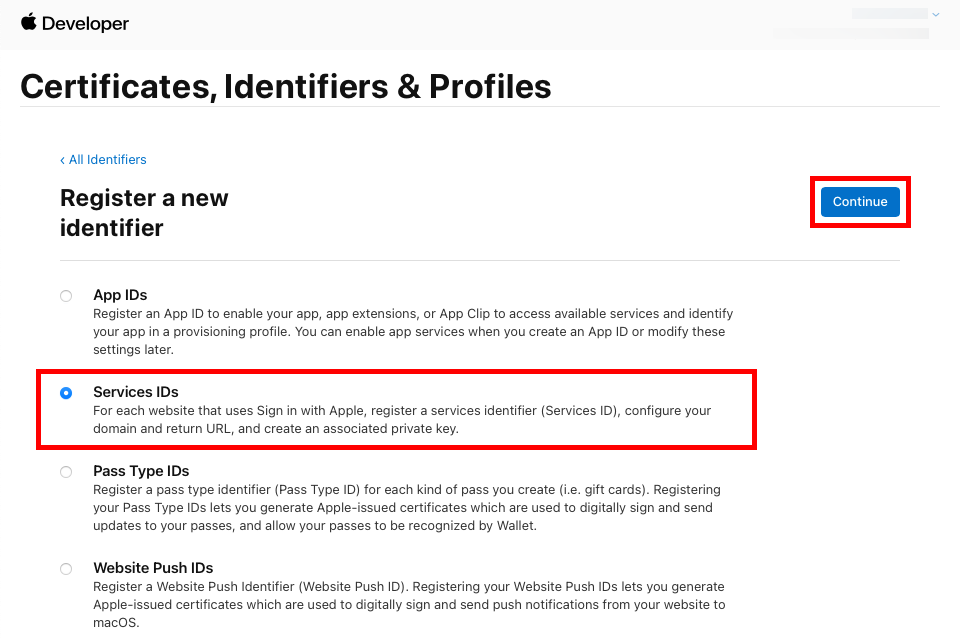This screenshot has height=640, width=960.
Task: Click the App IDs heading label
Action: coord(120,295)
